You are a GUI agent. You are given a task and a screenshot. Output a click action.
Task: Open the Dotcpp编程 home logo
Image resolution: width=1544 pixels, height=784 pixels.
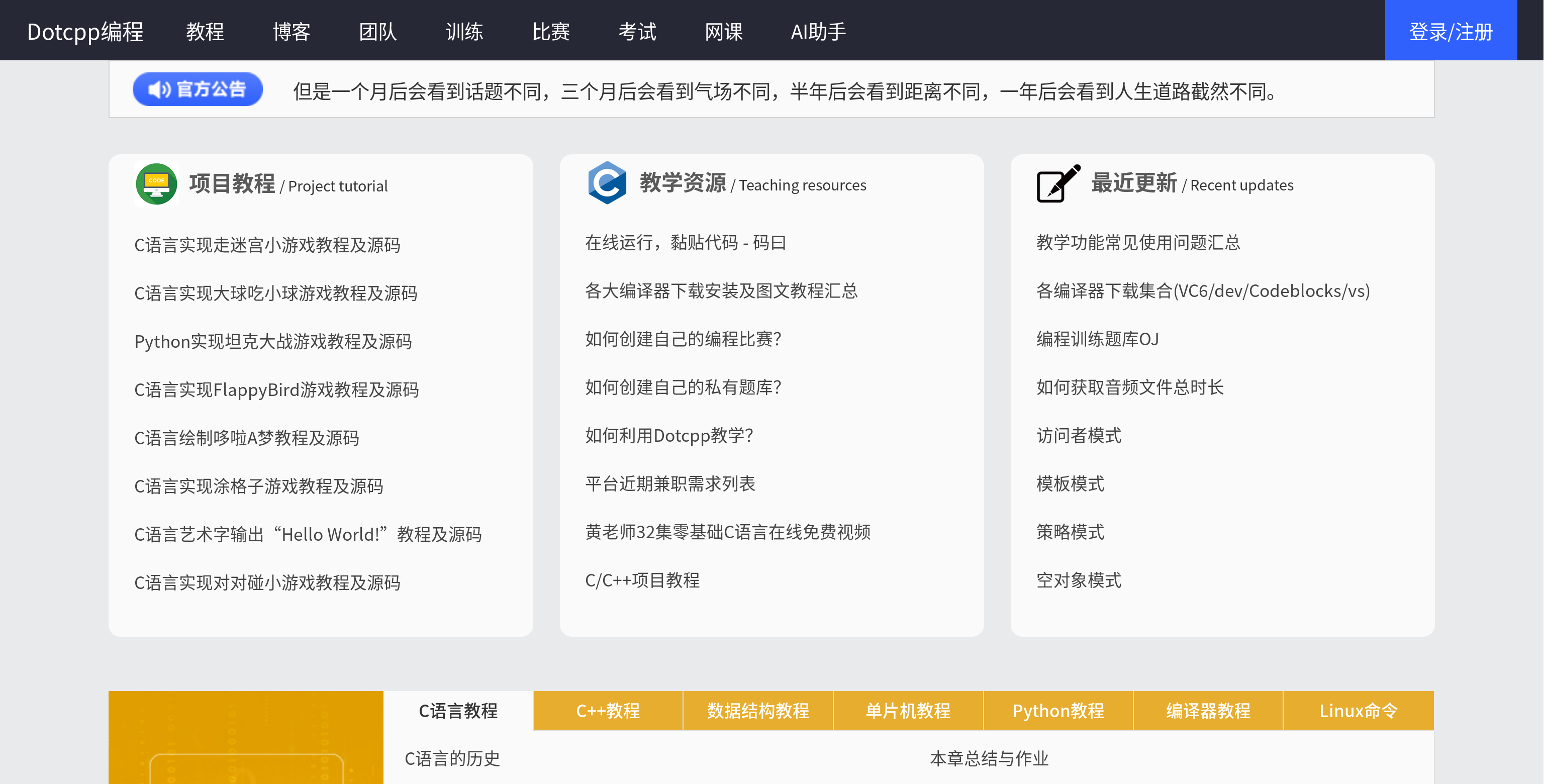pyautogui.click(x=85, y=31)
